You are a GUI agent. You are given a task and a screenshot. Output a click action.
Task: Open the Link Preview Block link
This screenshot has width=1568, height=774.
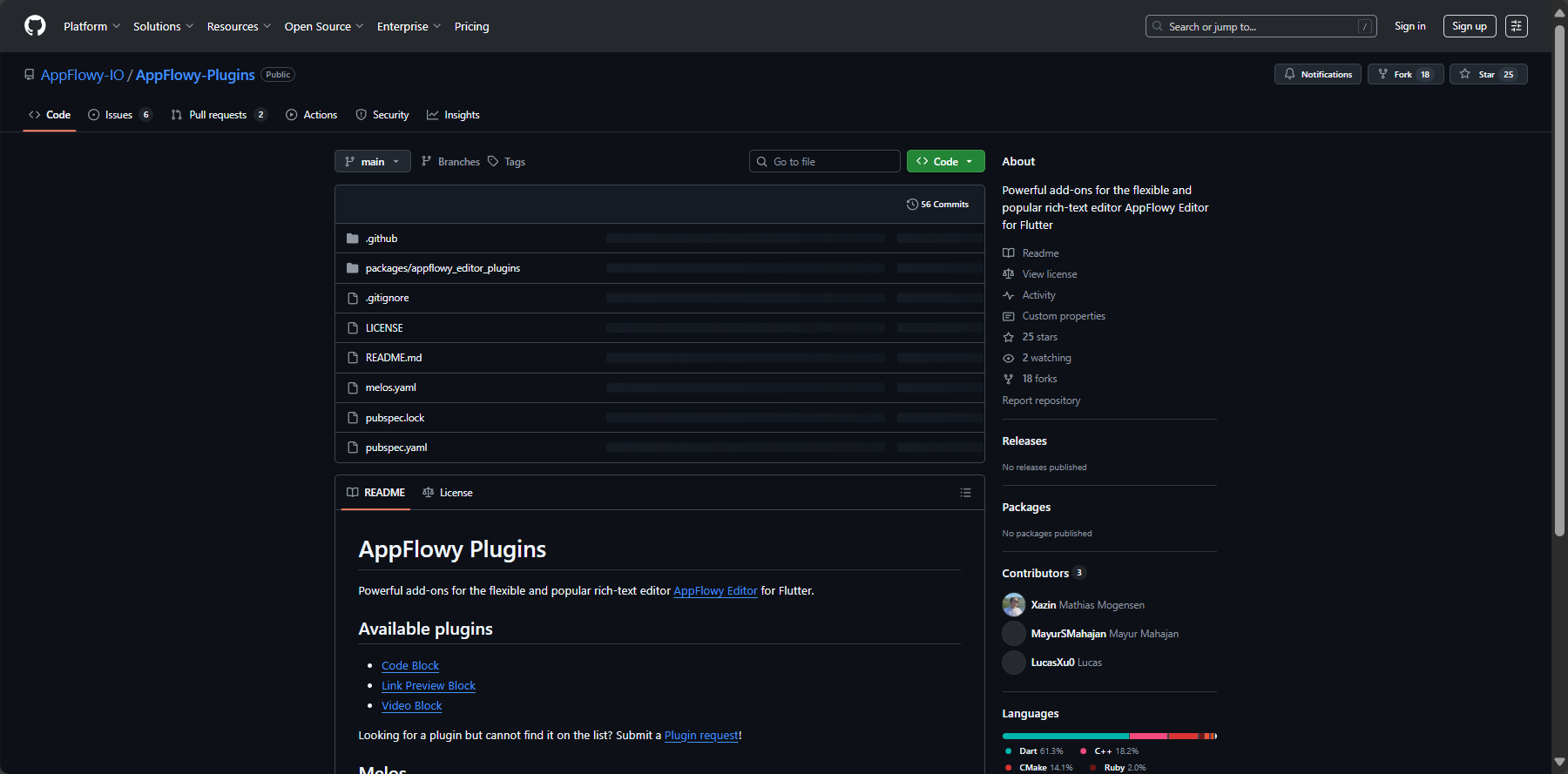point(429,686)
